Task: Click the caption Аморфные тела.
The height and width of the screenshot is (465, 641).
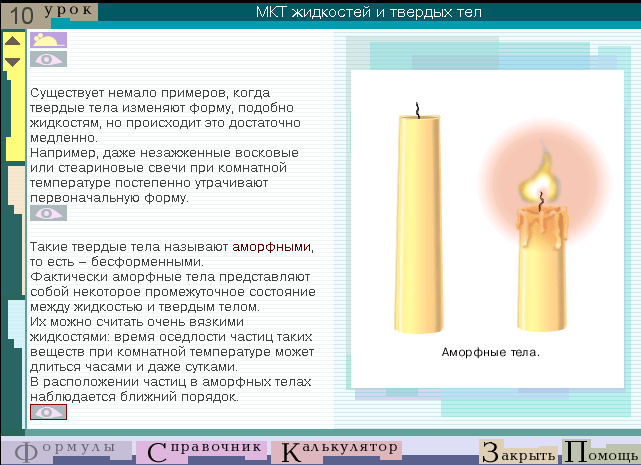Action: point(491,352)
